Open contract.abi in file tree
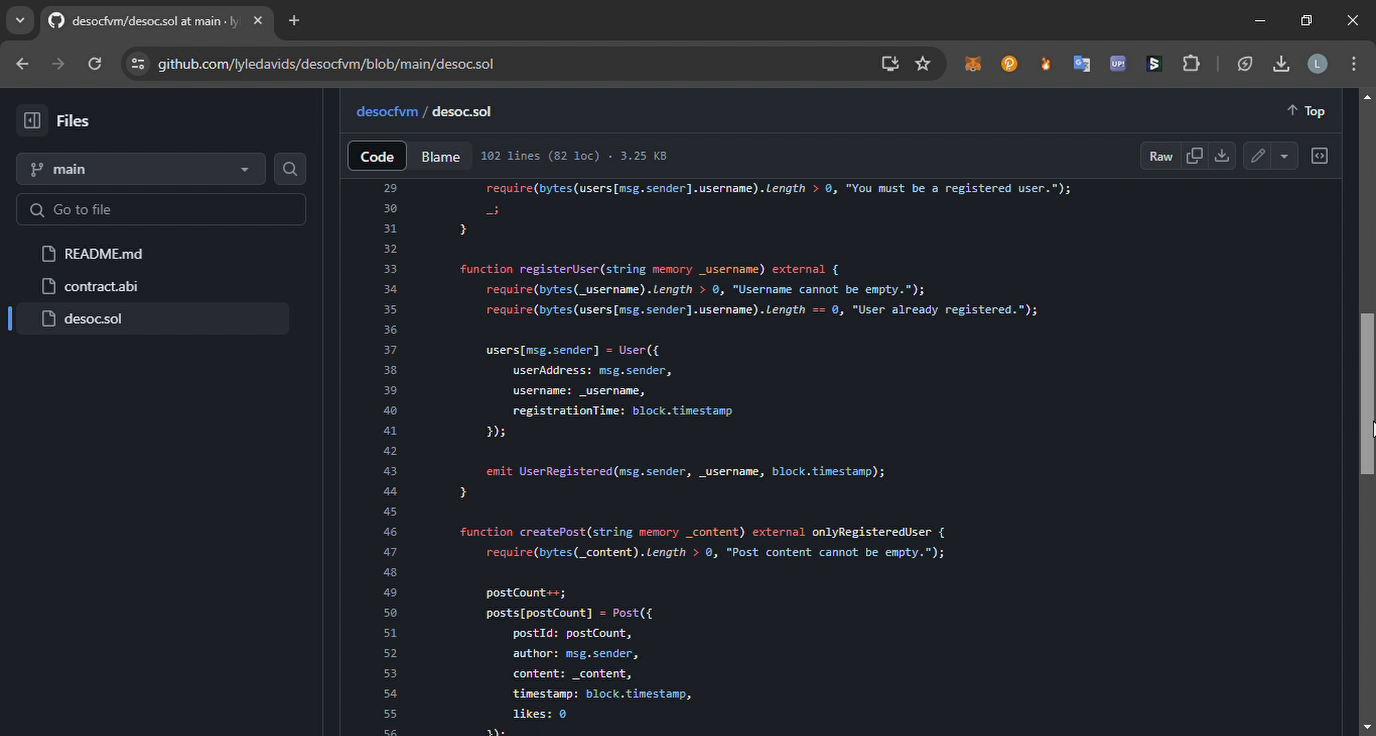The height and width of the screenshot is (736, 1376). [101, 286]
